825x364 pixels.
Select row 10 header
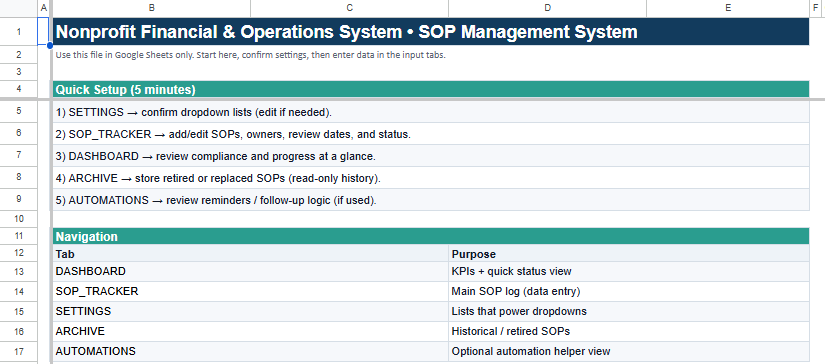click(19, 219)
